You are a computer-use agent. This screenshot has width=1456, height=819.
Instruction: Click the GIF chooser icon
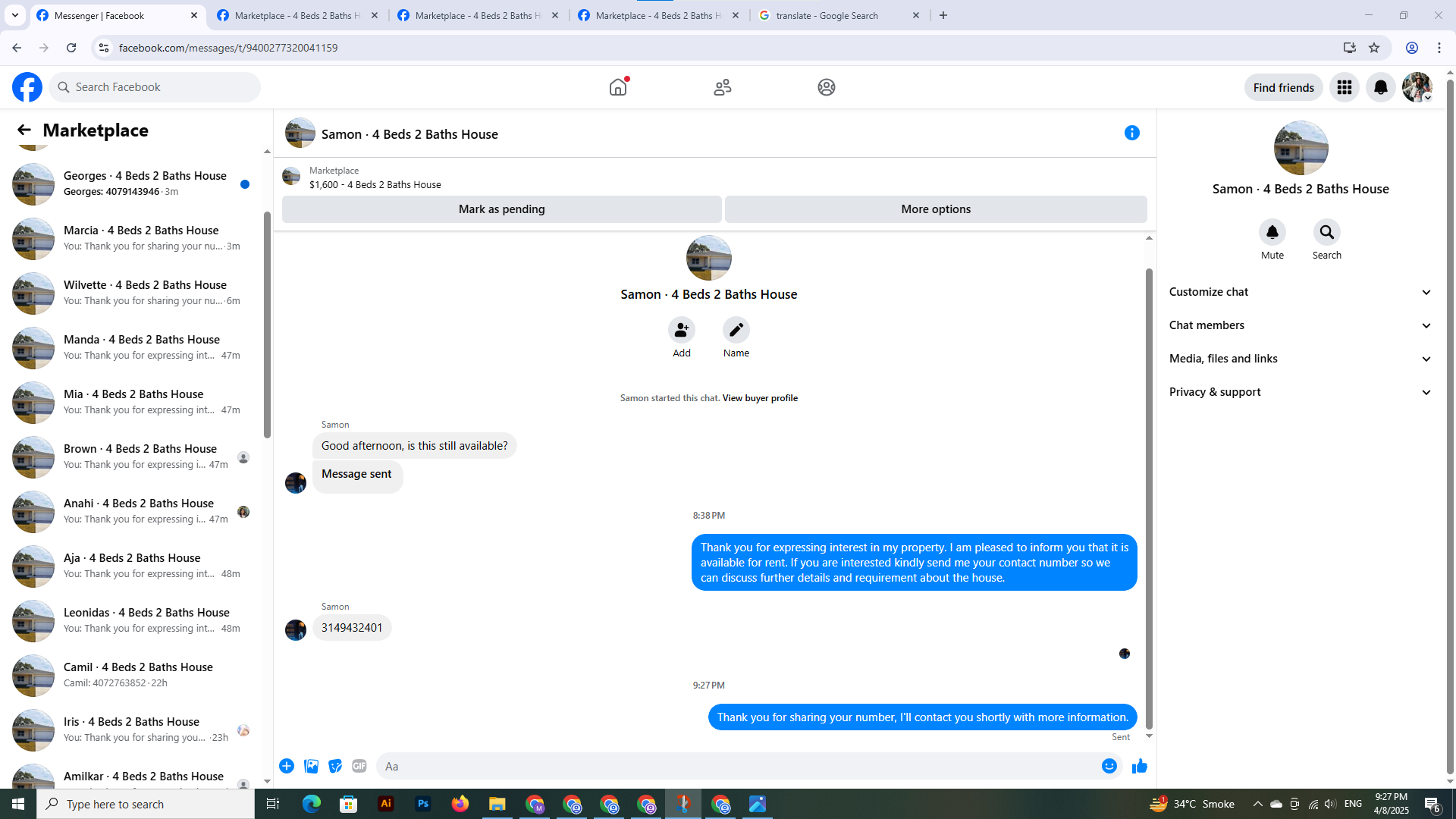pos(359,766)
